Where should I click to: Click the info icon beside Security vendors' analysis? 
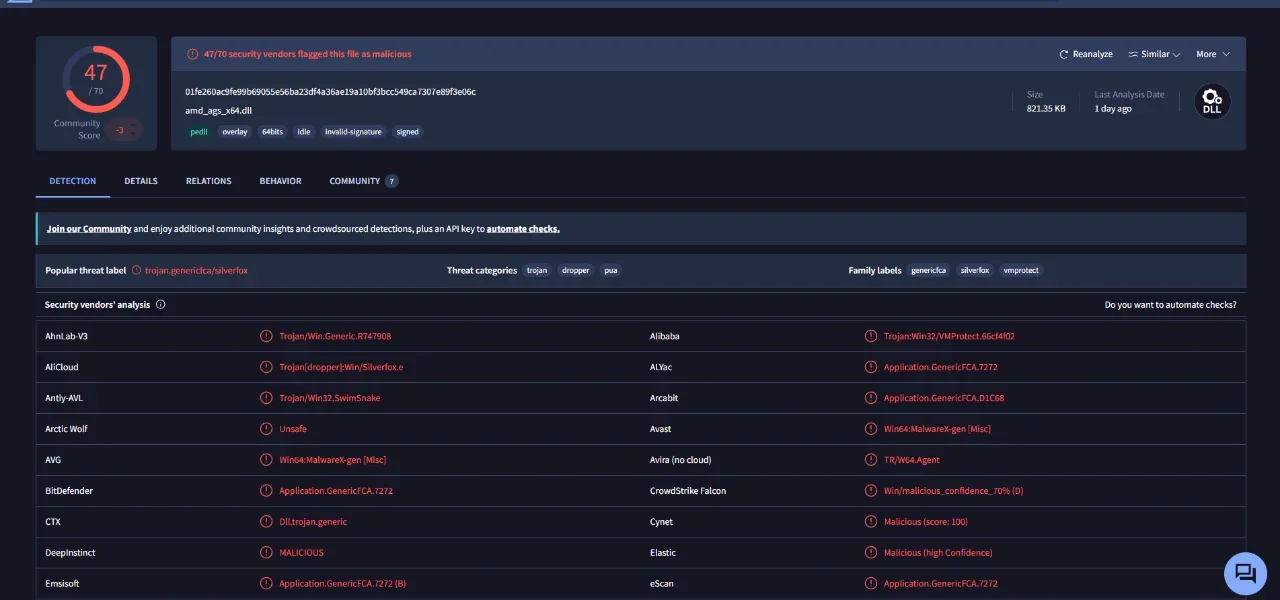tap(161, 305)
